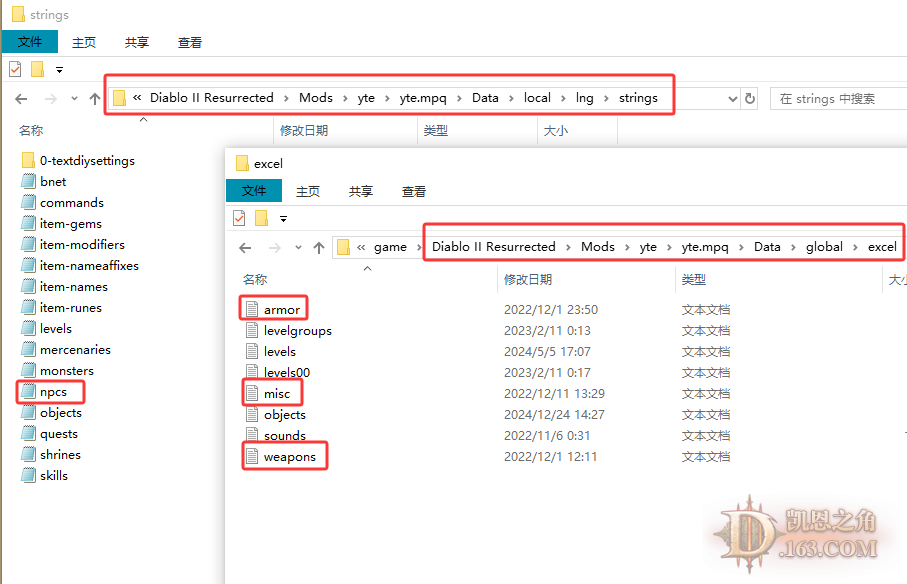
Task: Expand recent locations dropdown in strings window
Action: coord(74,99)
